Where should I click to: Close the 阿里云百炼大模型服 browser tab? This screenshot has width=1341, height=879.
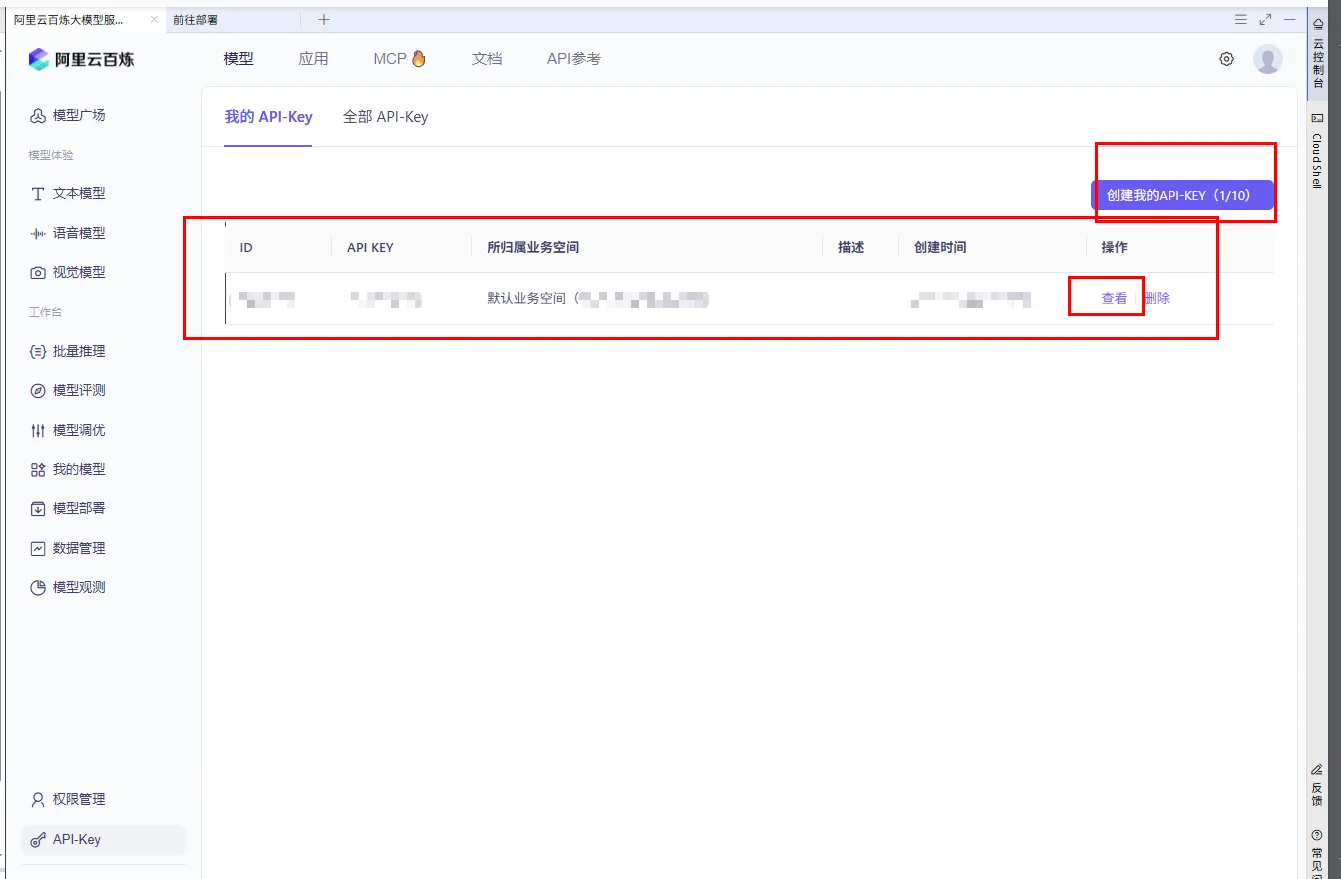[154, 19]
